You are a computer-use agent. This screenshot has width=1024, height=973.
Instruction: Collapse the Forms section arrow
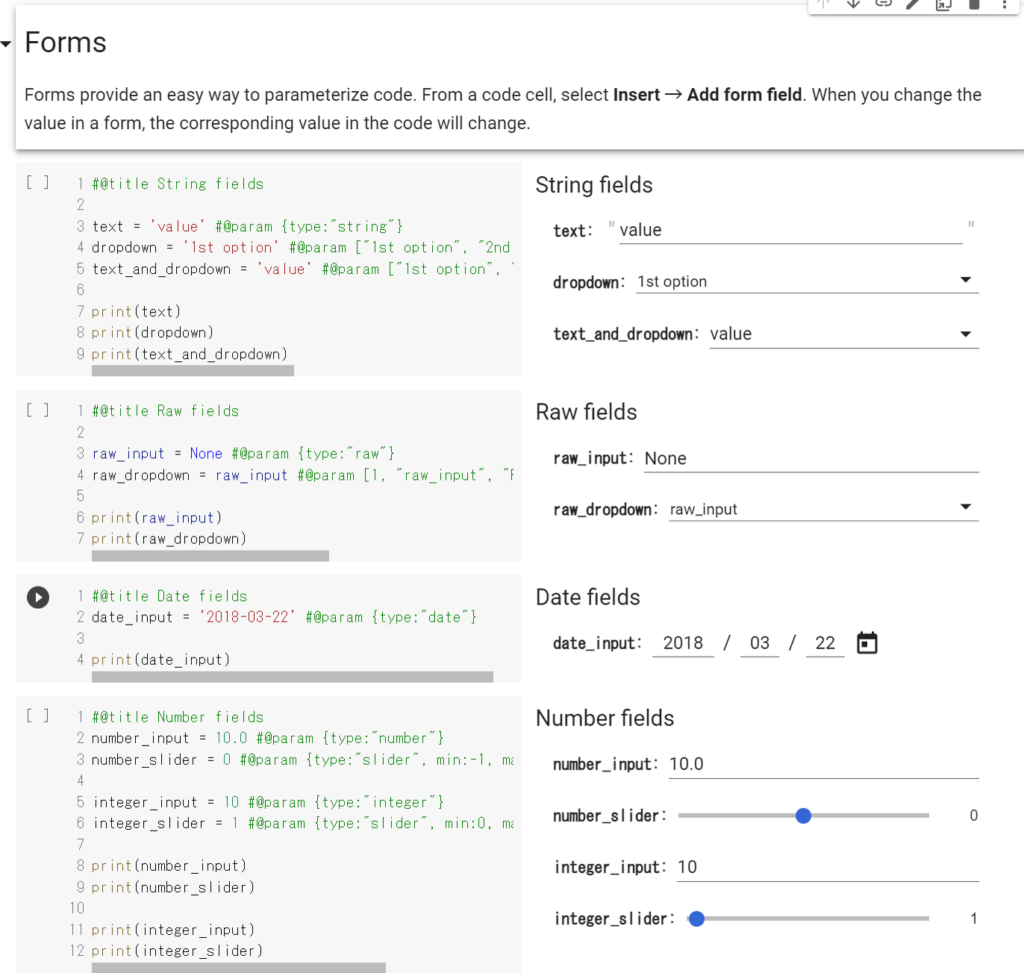(6, 44)
